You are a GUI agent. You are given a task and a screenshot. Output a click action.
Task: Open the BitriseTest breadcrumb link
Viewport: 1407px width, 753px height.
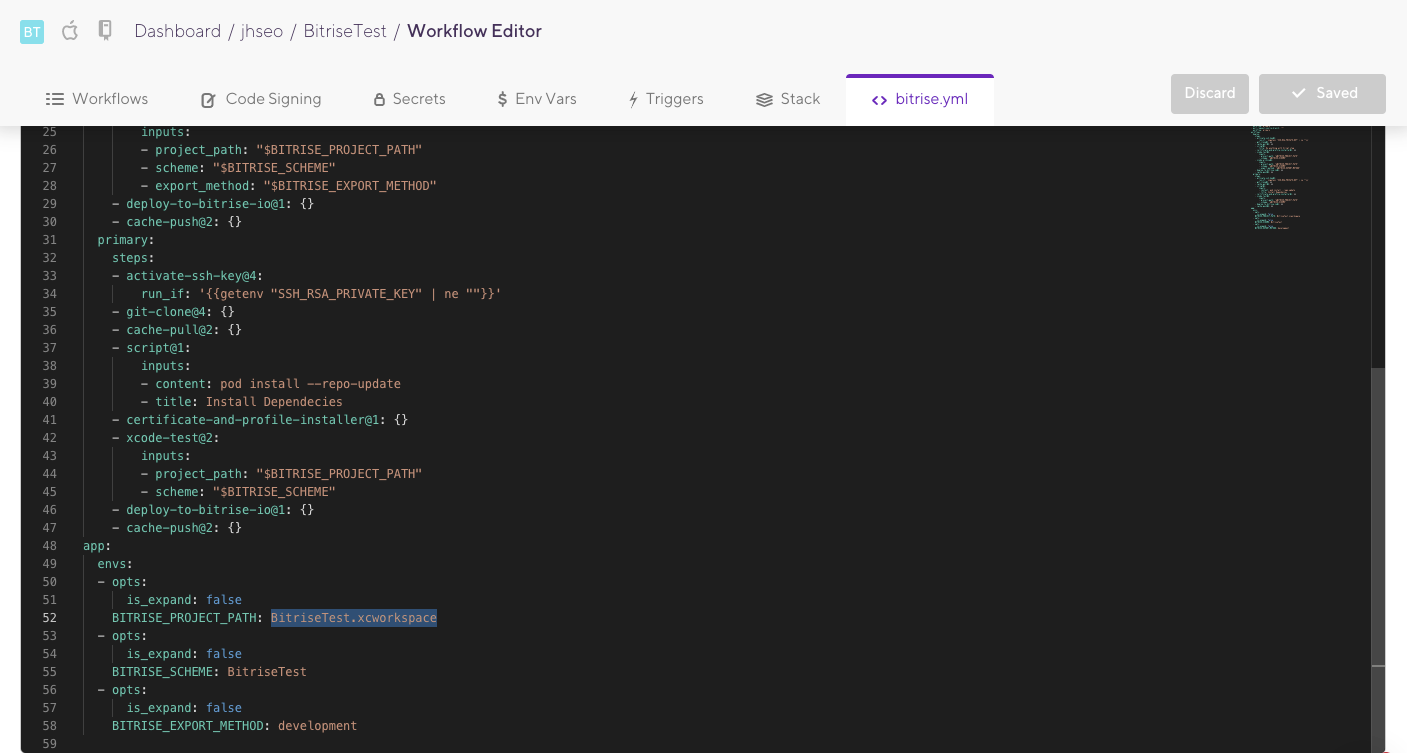click(x=345, y=31)
